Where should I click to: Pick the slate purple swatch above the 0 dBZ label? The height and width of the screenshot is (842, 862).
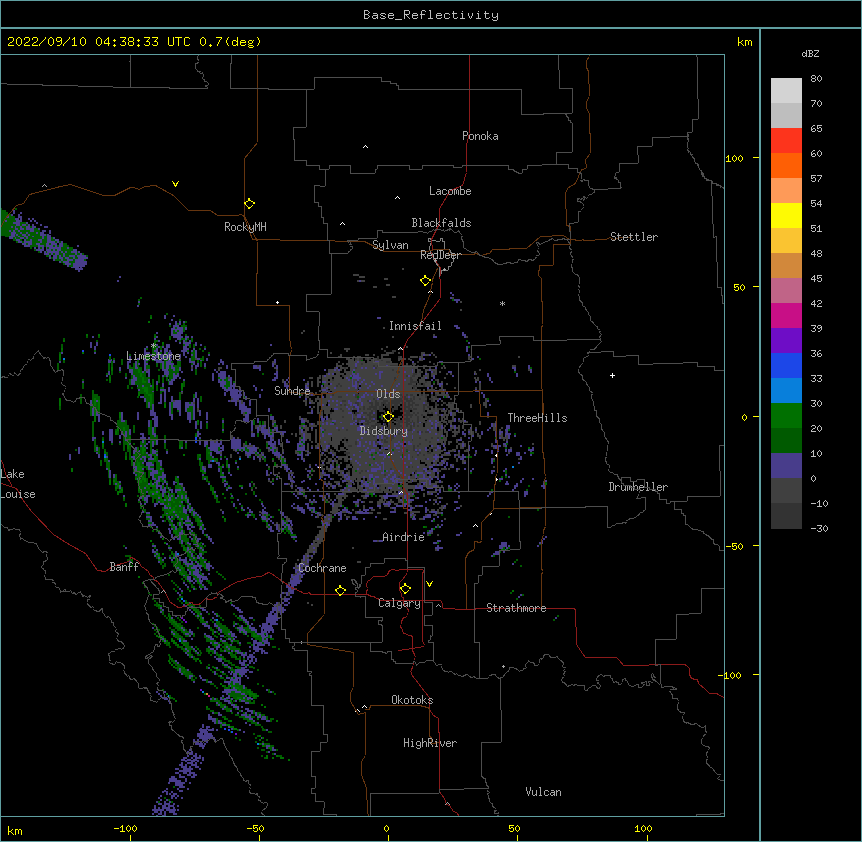pos(786,466)
